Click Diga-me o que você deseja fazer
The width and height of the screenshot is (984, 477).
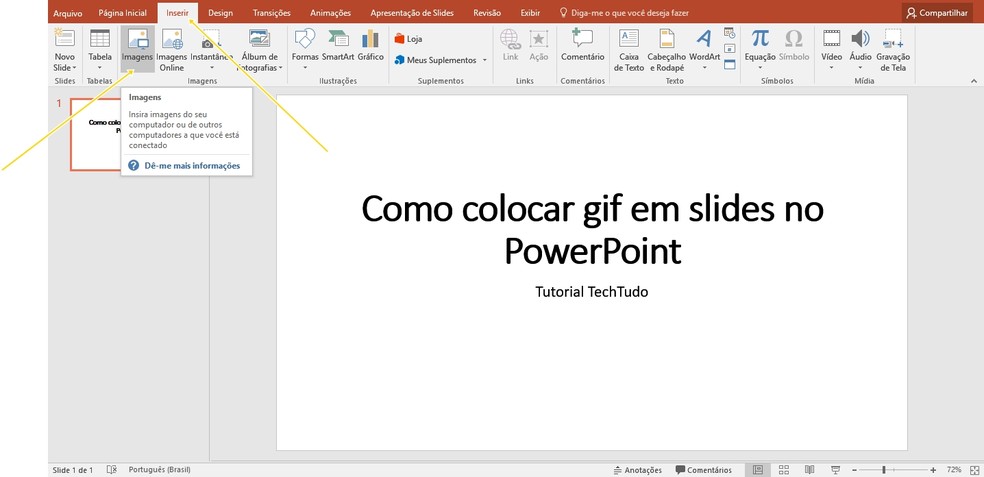point(624,13)
